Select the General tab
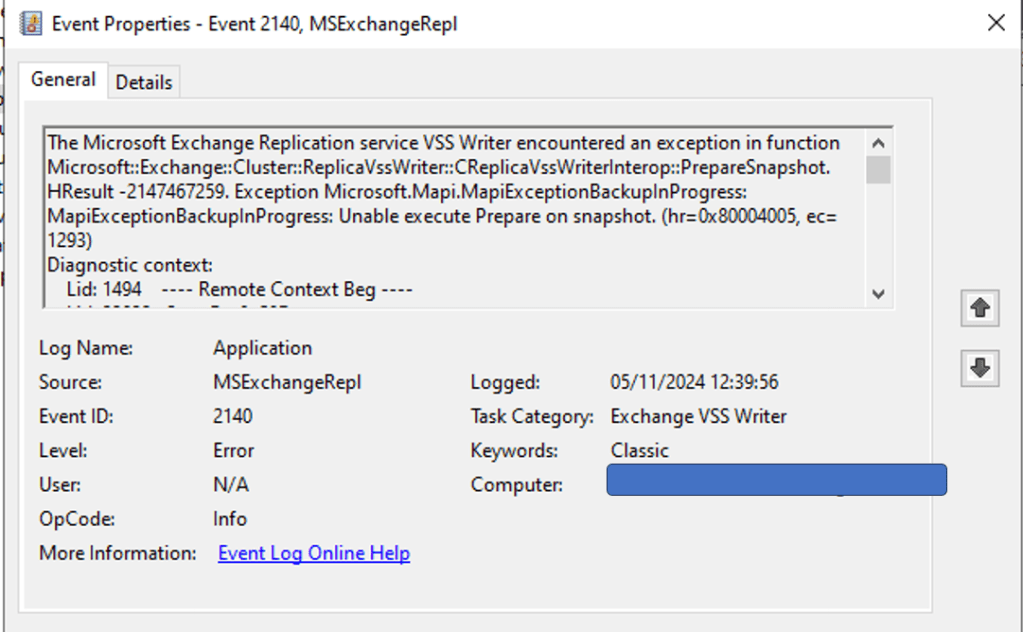Image resolution: width=1023 pixels, height=632 pixels. click(x=64, y=80)
